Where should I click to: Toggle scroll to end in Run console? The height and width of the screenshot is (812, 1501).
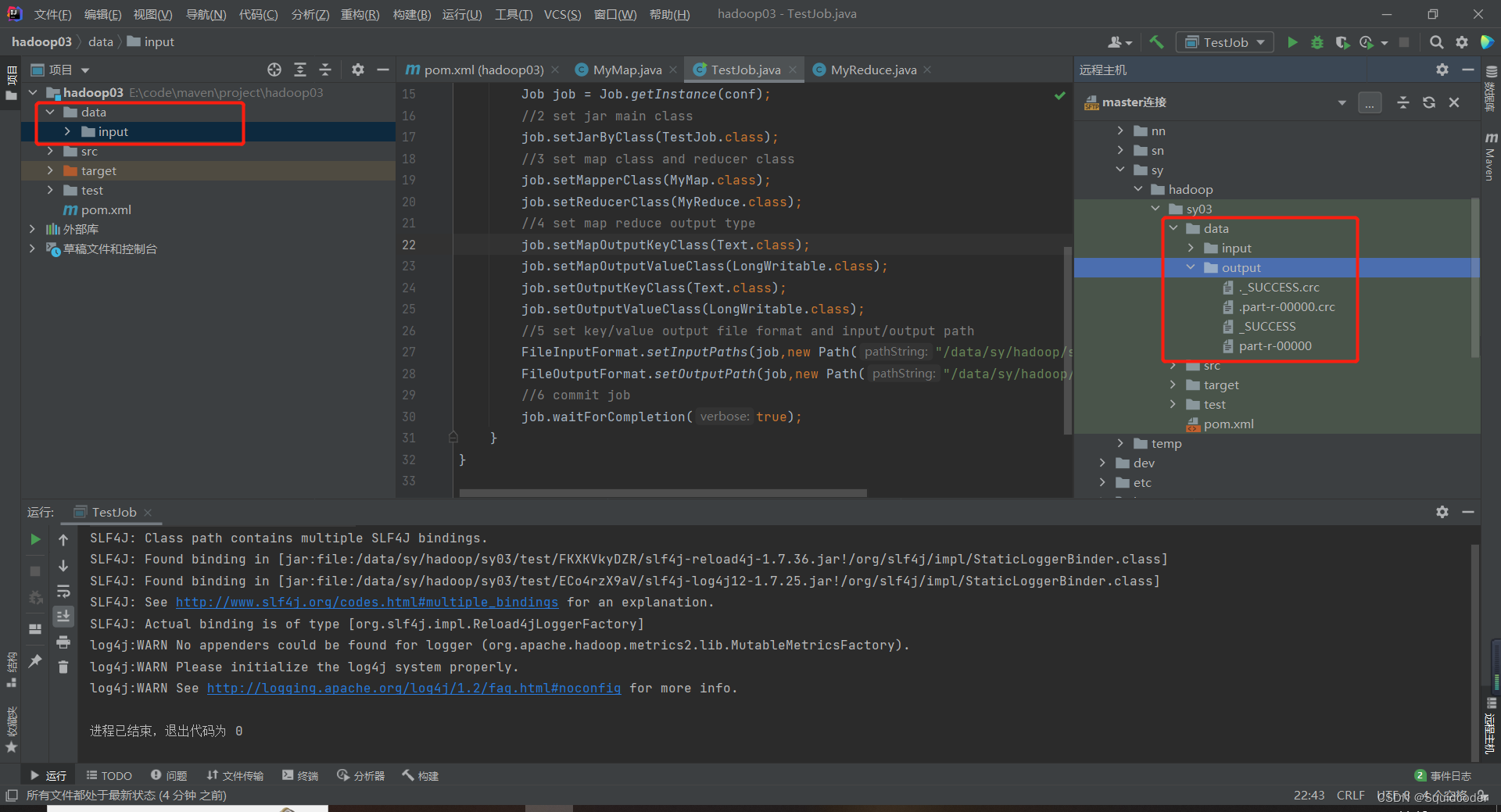click(63, 617)
